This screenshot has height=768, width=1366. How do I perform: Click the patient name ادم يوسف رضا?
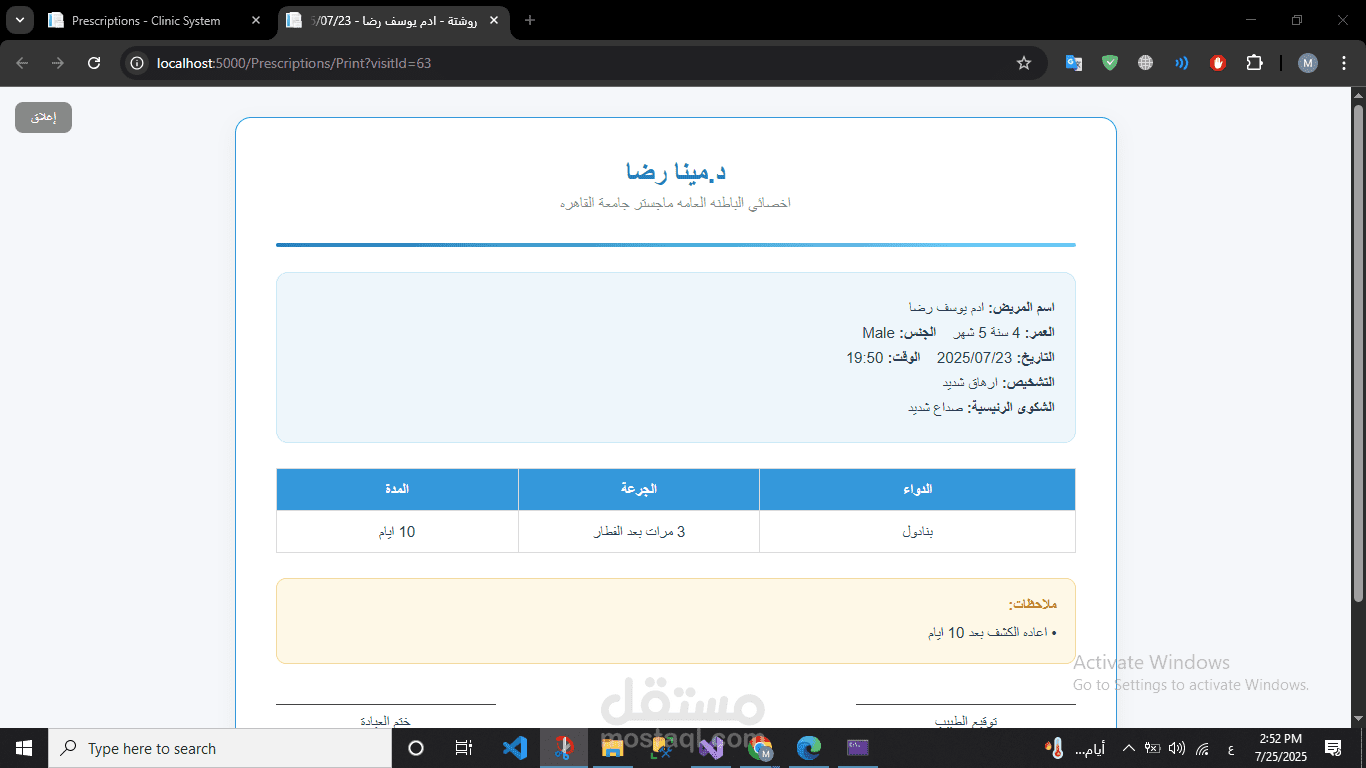click(946, 307)
